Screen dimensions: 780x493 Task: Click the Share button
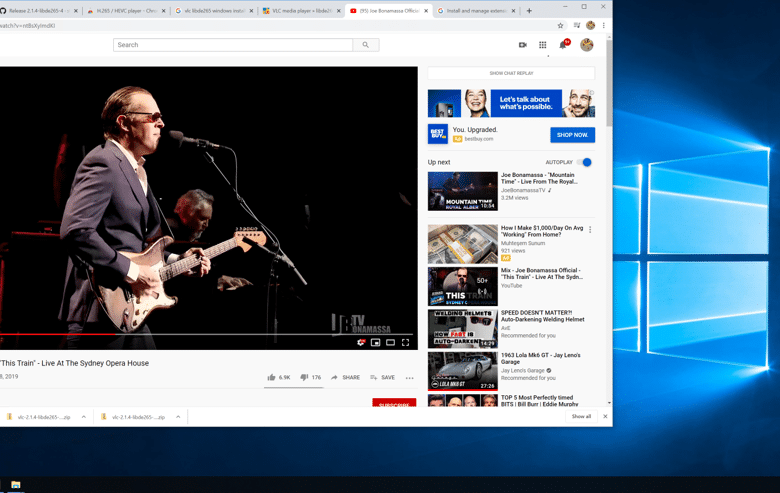click(x=345, y=378)
